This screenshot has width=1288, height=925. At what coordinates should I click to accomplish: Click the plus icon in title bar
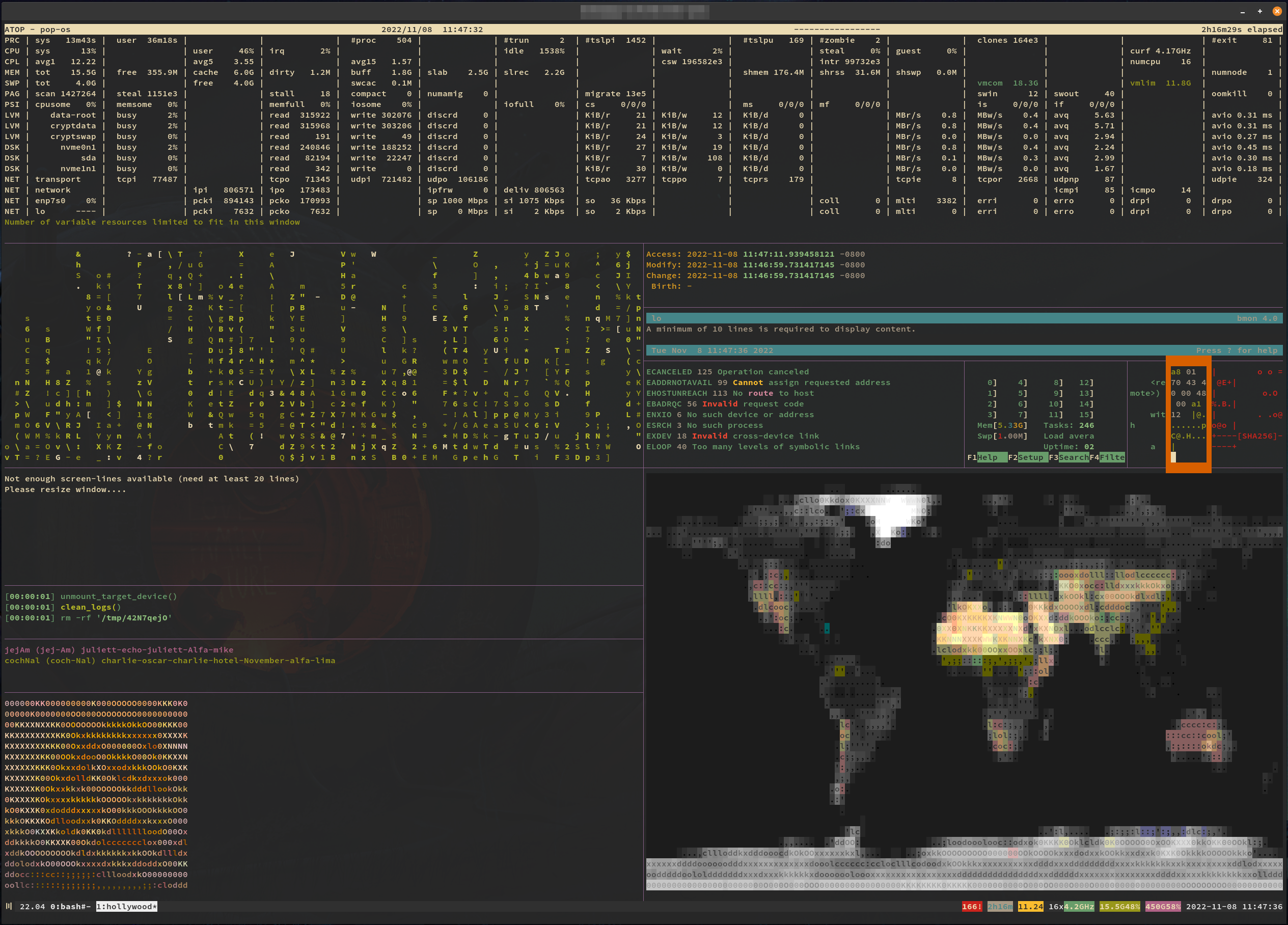[1259, 11]
